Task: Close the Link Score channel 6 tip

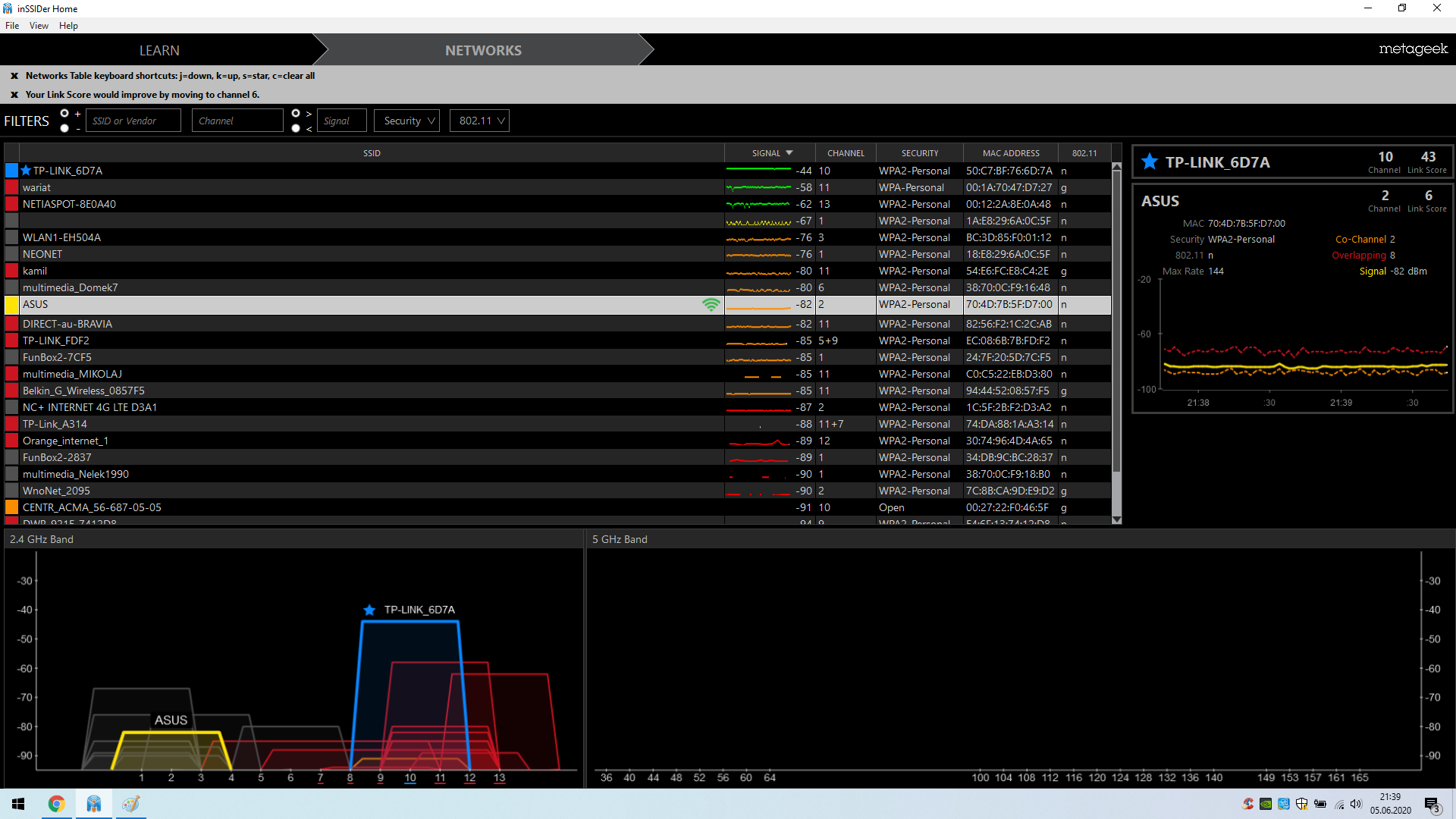Action: point(14,95)
